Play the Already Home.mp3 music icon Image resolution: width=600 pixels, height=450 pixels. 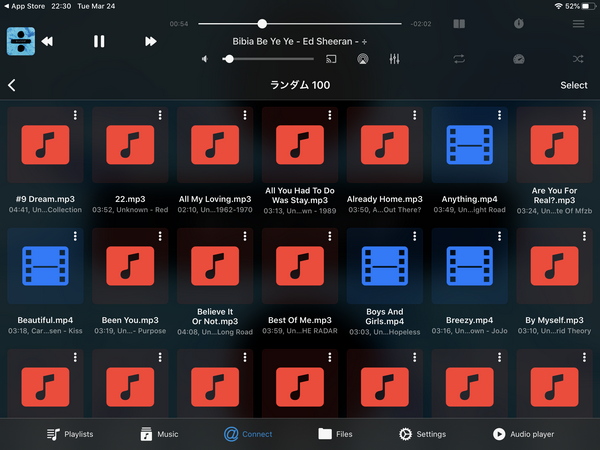[385, 145]
